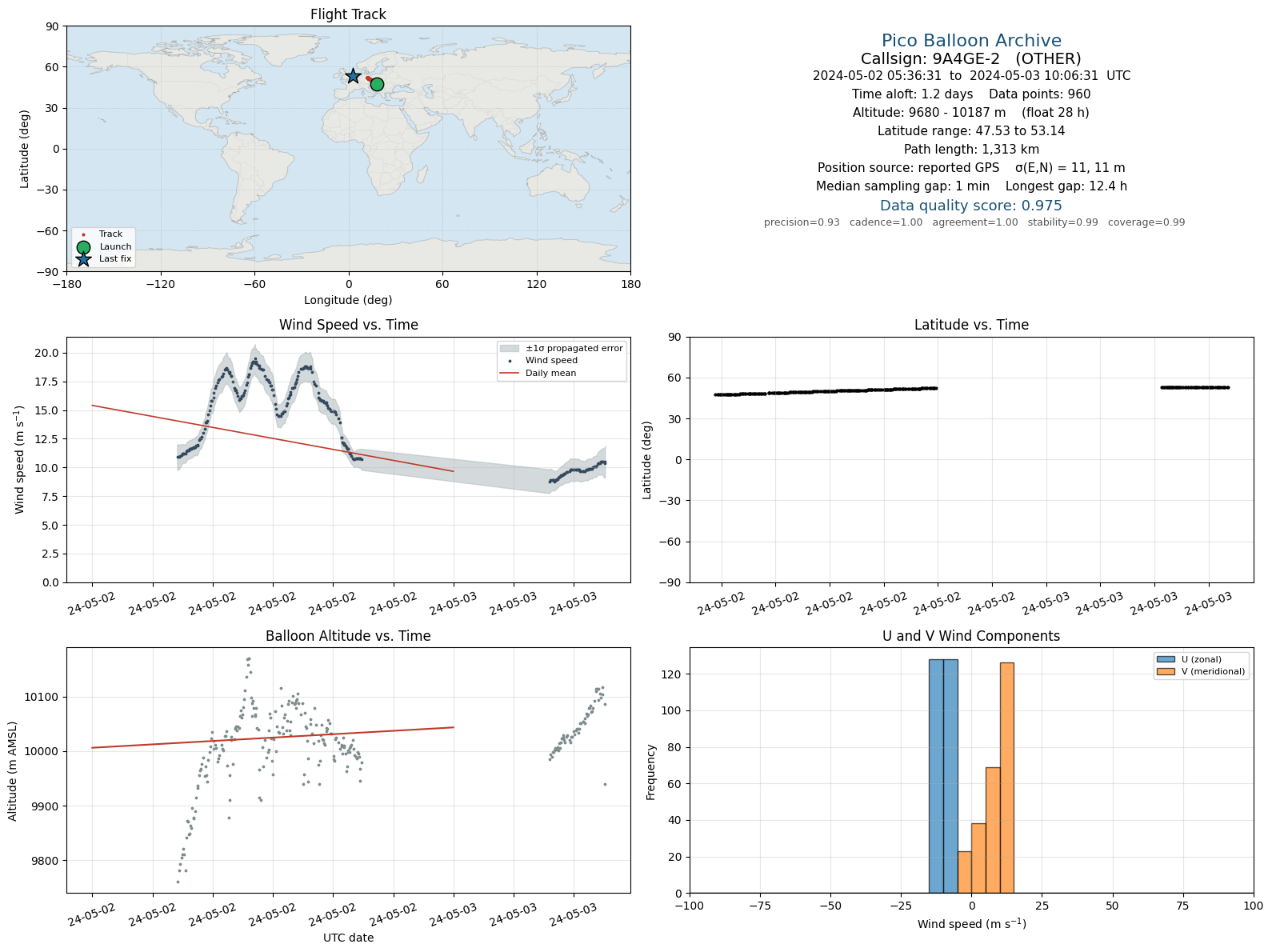Image resolution: width=1272 pixels, height=952 pixels.
Task: Click the "Wind speed (m s⁻¹)" label under the histogram
Action: (971, 924)
